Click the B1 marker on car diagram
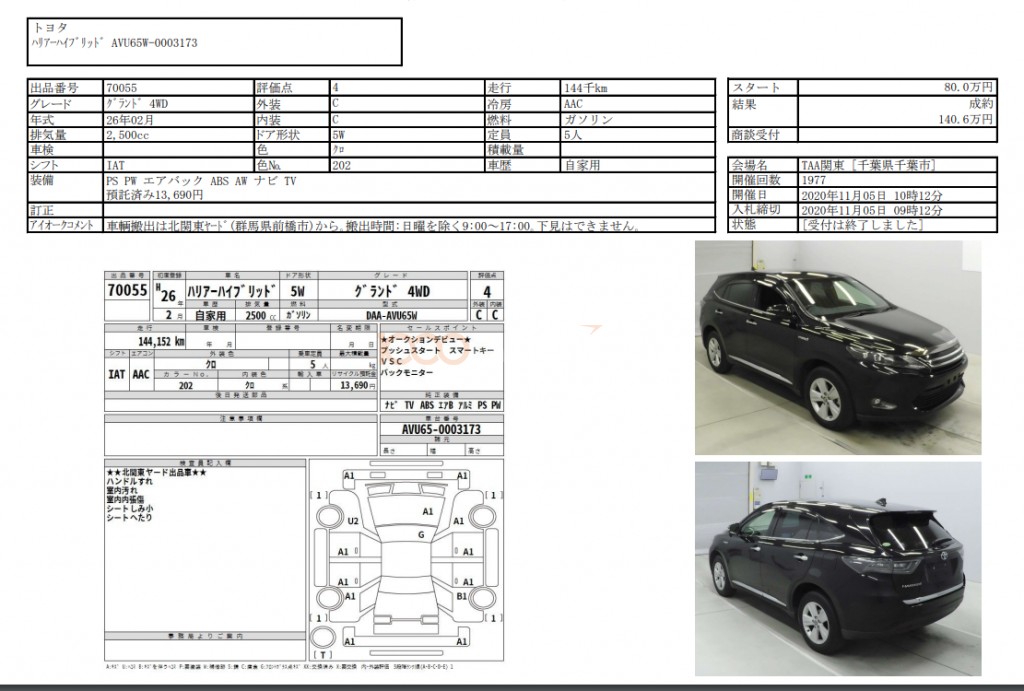This screenshot has width=1024, height=691. [461, 596]
